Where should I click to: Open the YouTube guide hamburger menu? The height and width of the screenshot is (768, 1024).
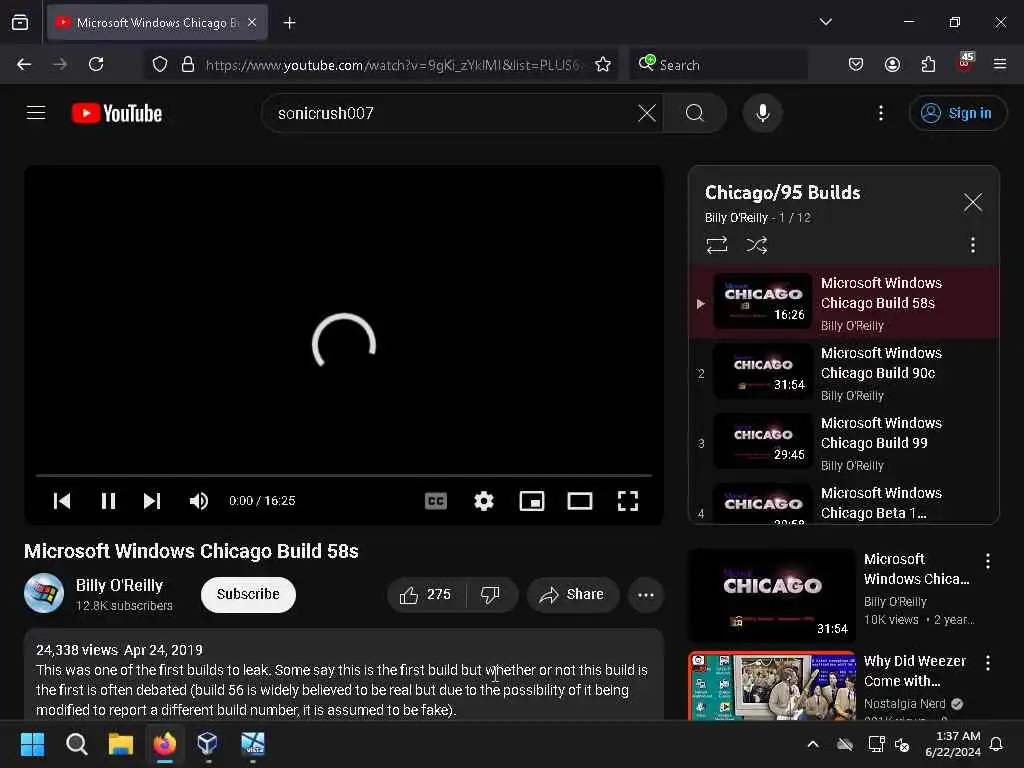point(36,113)
